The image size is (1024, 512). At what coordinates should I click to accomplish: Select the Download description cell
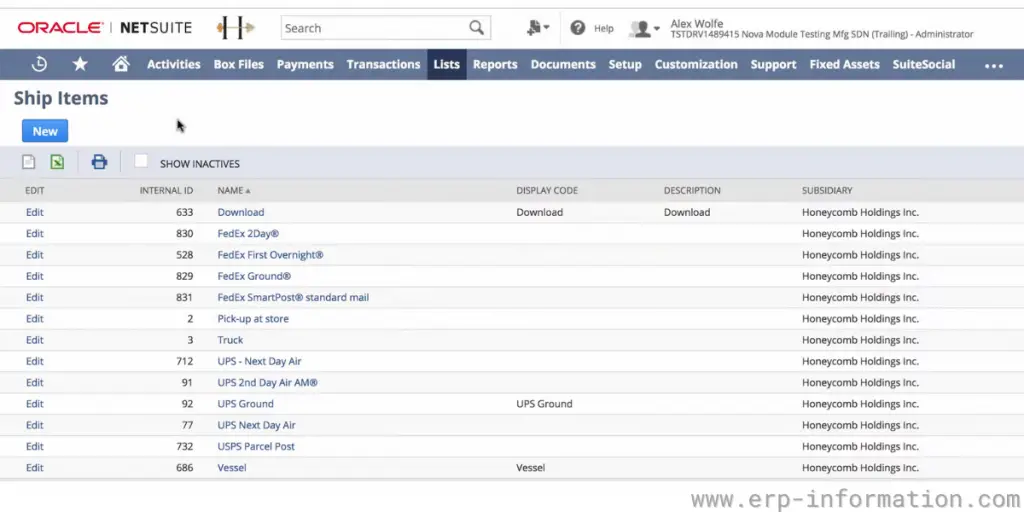click(687, 212)
